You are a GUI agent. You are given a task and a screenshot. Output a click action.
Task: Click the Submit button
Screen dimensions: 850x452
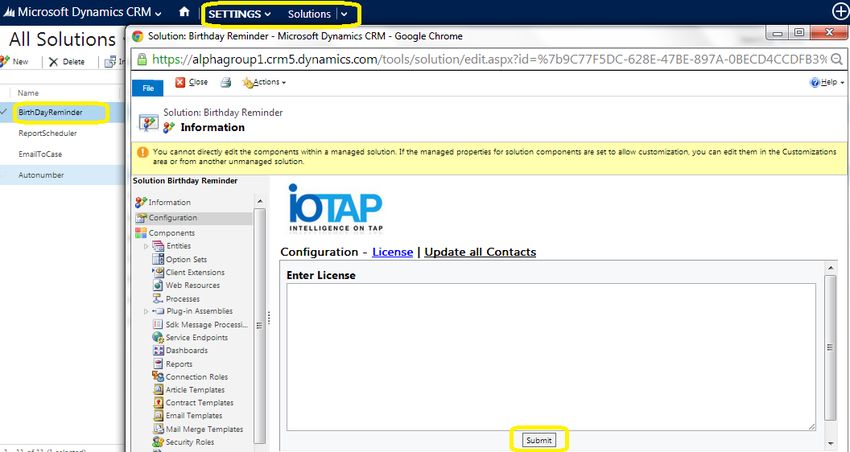tap(539, 440)
